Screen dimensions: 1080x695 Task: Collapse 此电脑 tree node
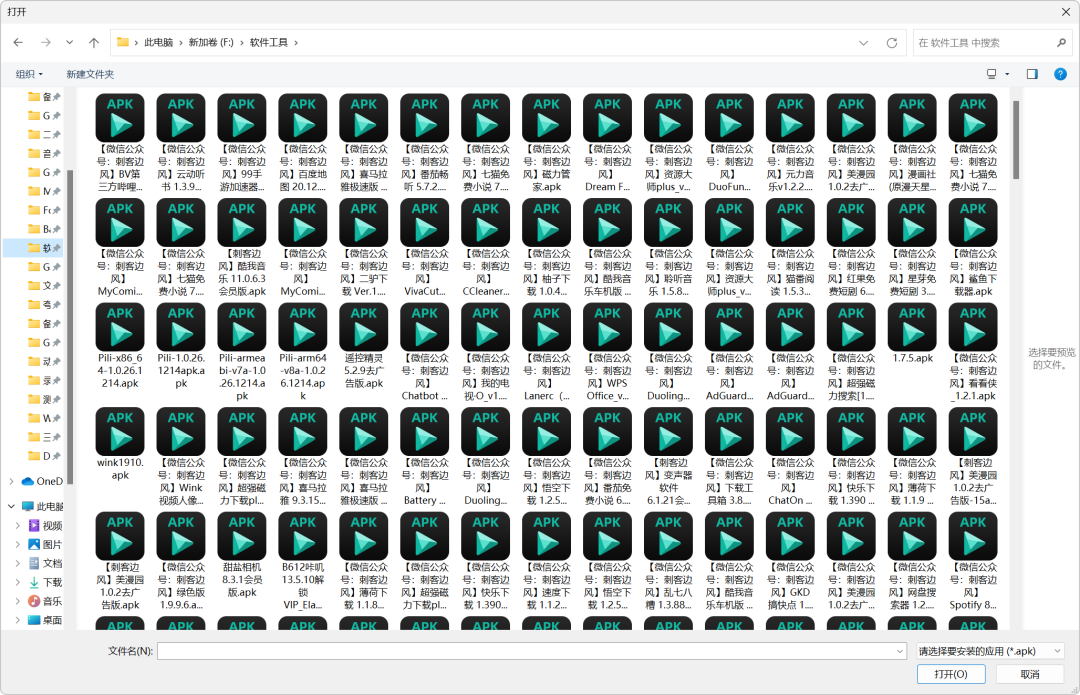coord(12,506)
